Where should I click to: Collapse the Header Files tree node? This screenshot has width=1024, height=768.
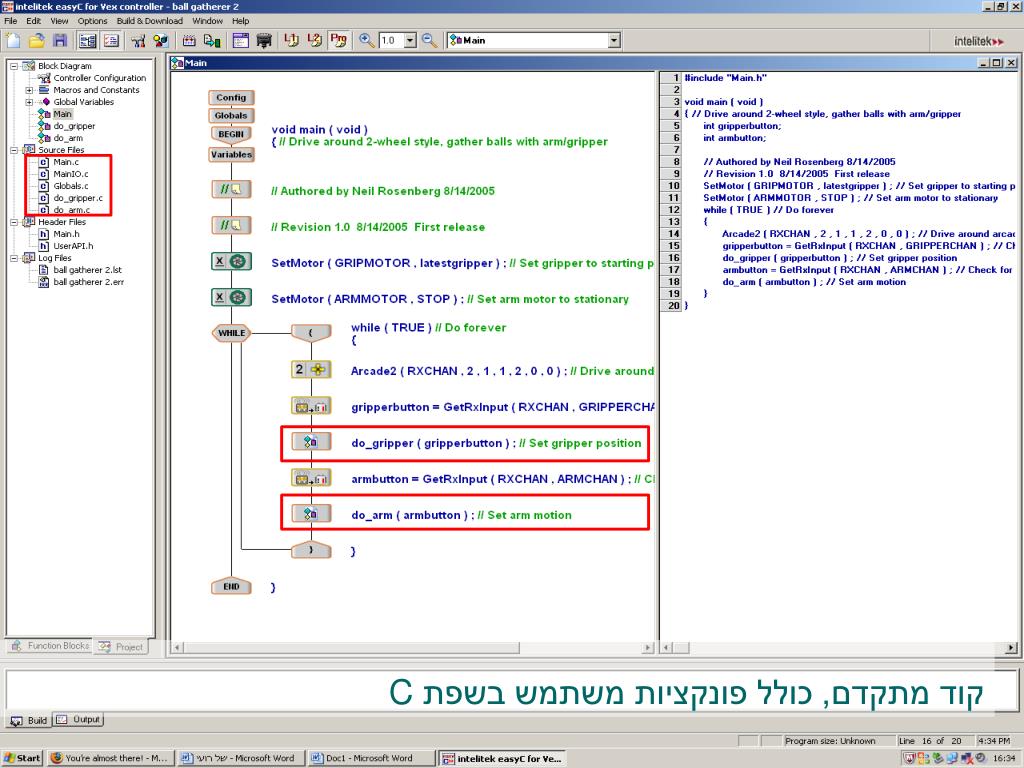tap(14, 222)
